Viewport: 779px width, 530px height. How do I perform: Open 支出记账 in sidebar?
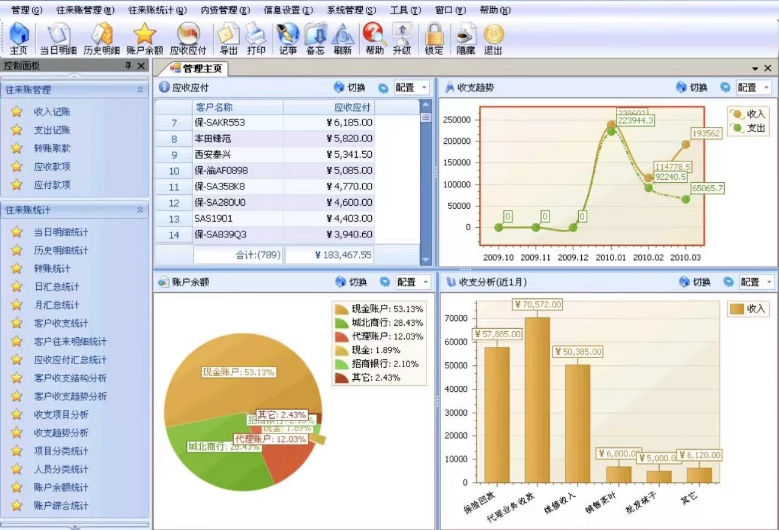[x=52, y=130]
